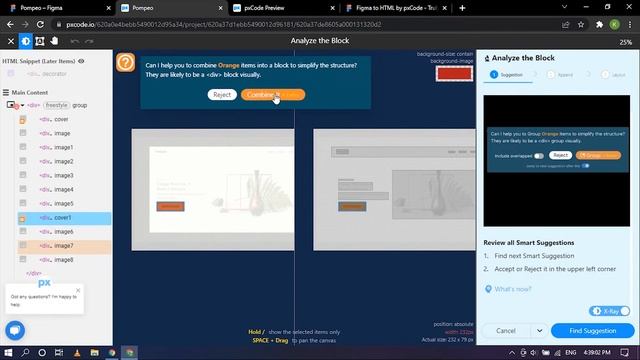Screen dimensions: 640x360
Task: Close the px chat help popup
Action: pos(78,291)
